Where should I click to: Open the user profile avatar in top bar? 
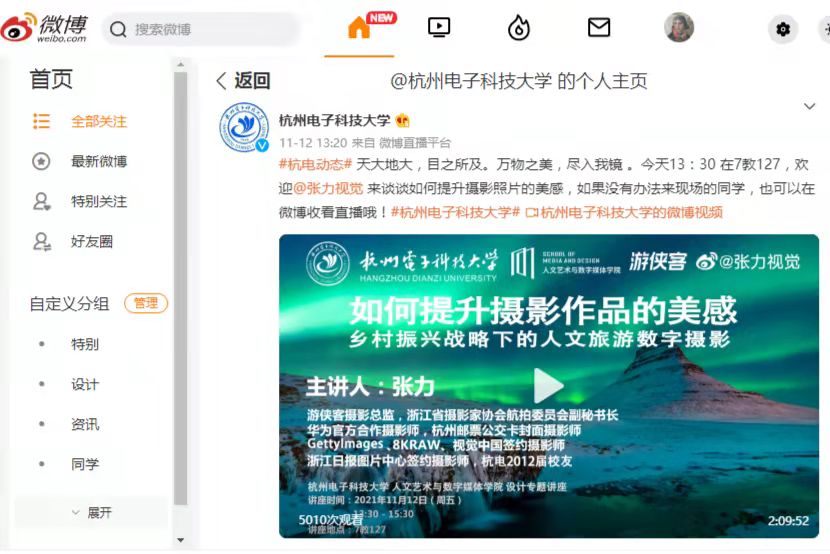679,28
